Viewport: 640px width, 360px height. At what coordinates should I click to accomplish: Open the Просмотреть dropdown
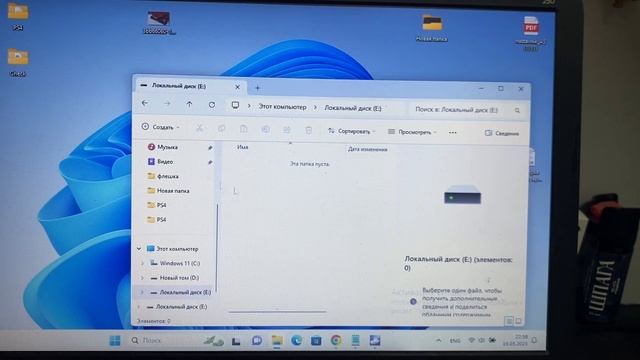point(412,132)
